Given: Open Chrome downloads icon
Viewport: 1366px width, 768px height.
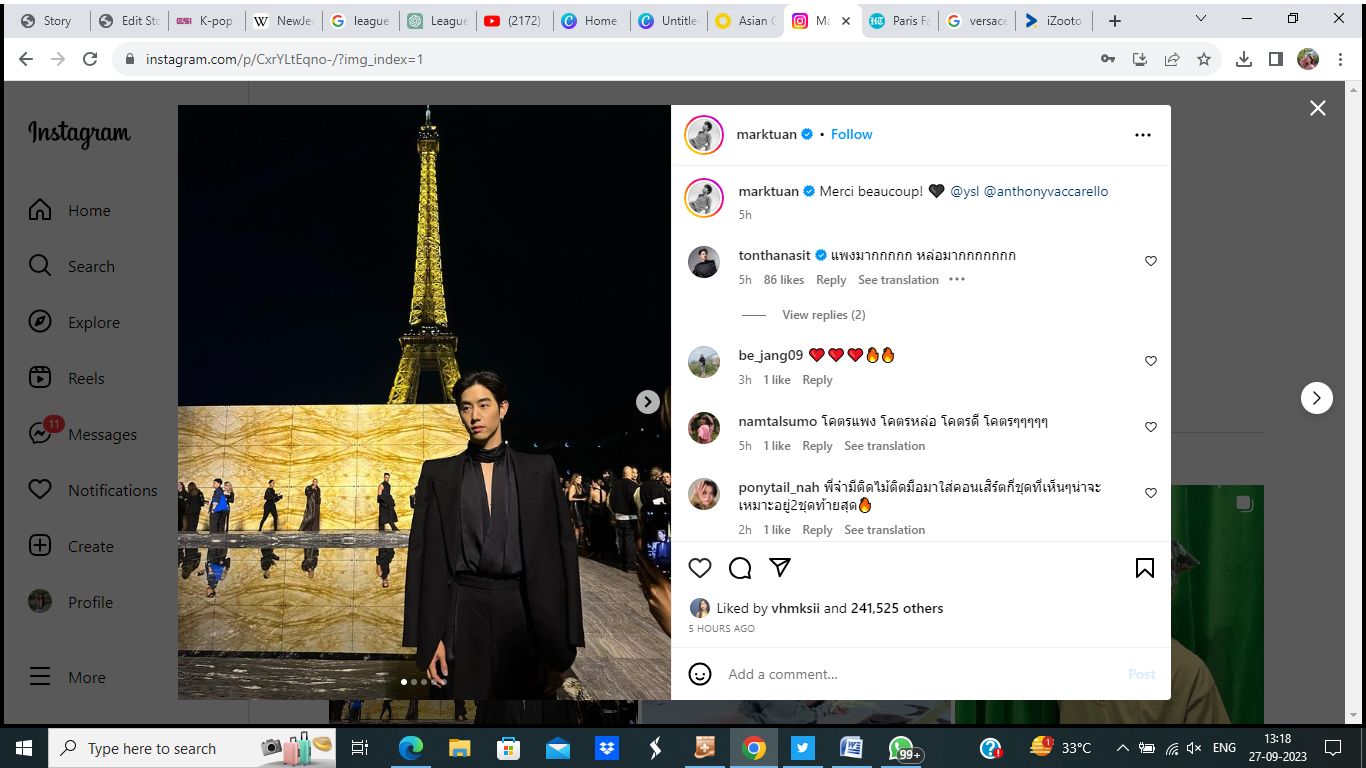Looking at the screenshot, I should point(1244,59).
